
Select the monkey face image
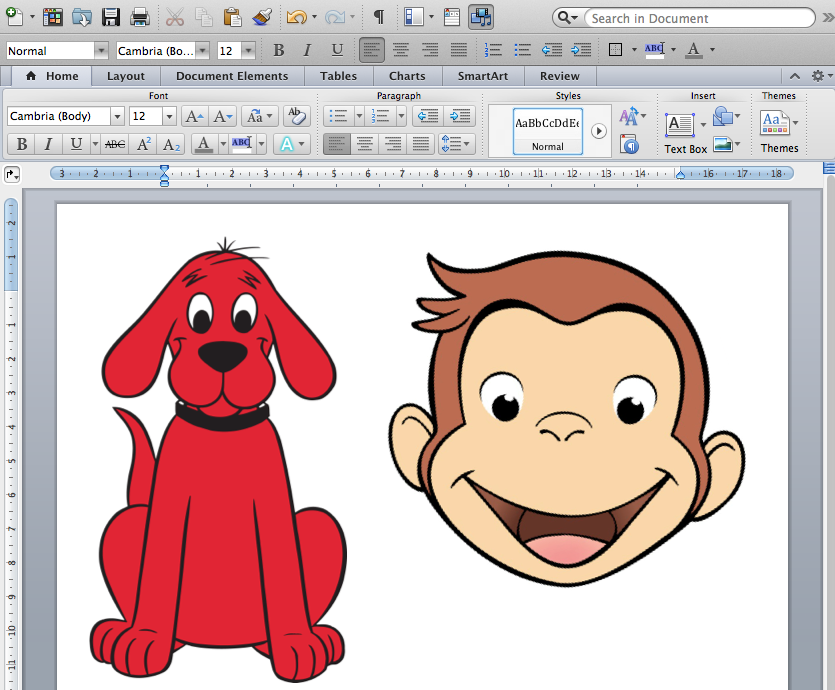pyautogui.click(x=567, y=418)
